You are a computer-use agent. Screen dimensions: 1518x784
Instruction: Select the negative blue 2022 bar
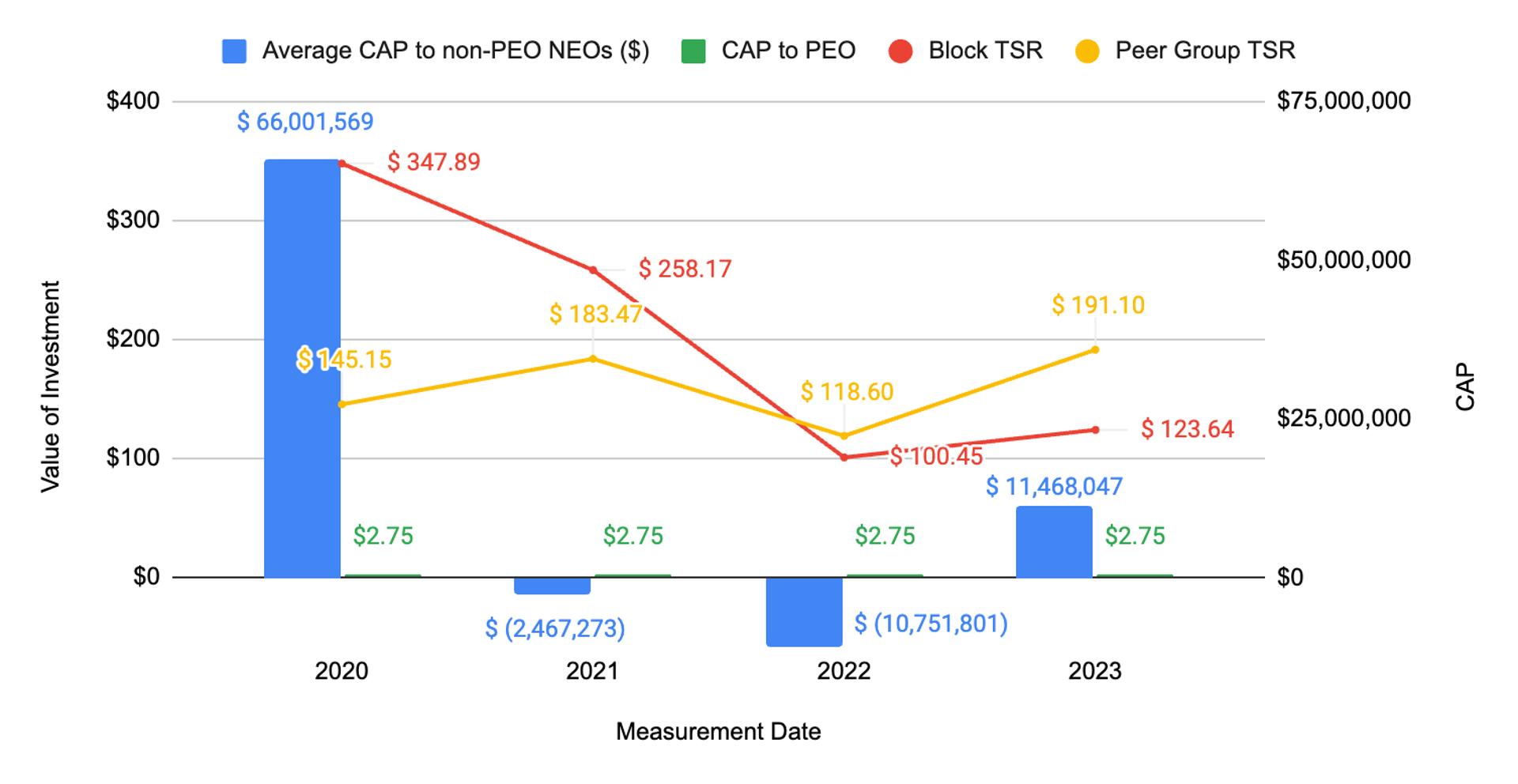804,611
